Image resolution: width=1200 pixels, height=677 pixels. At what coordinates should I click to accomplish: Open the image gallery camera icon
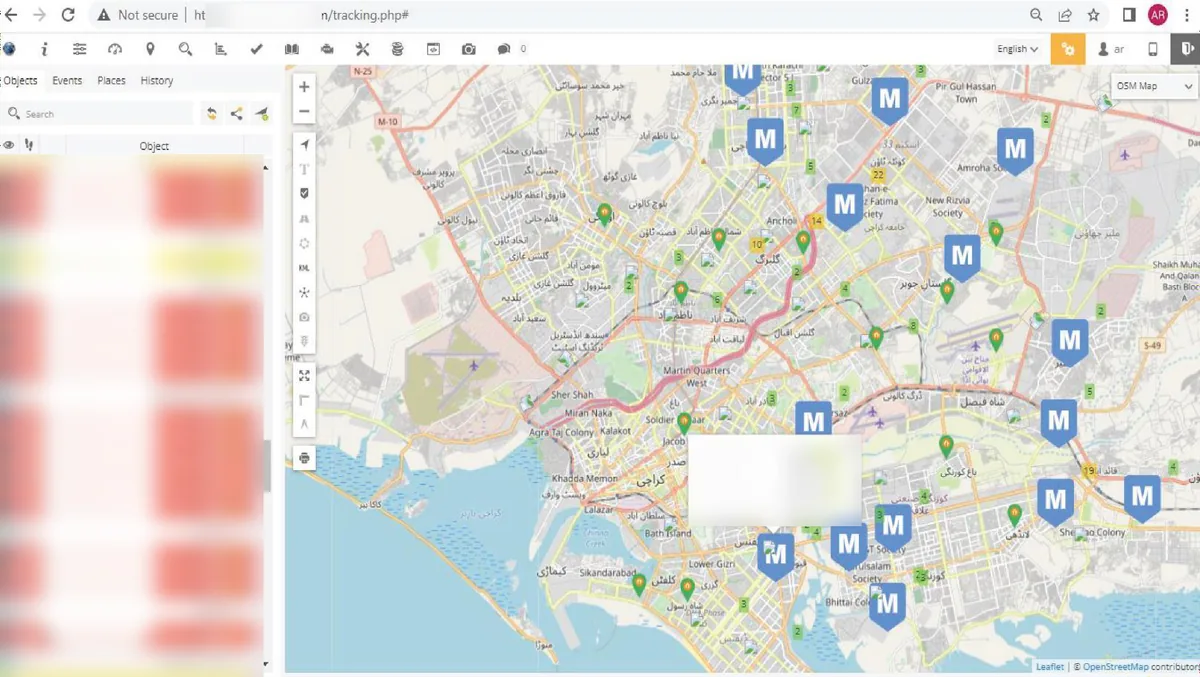tap(468, 49)
